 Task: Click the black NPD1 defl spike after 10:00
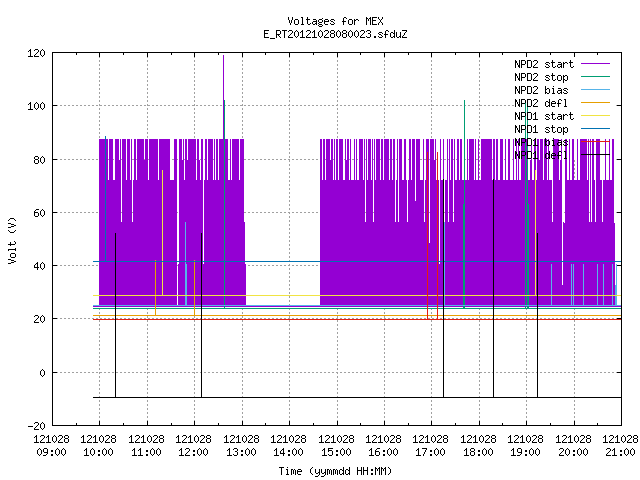pos(116,315)
